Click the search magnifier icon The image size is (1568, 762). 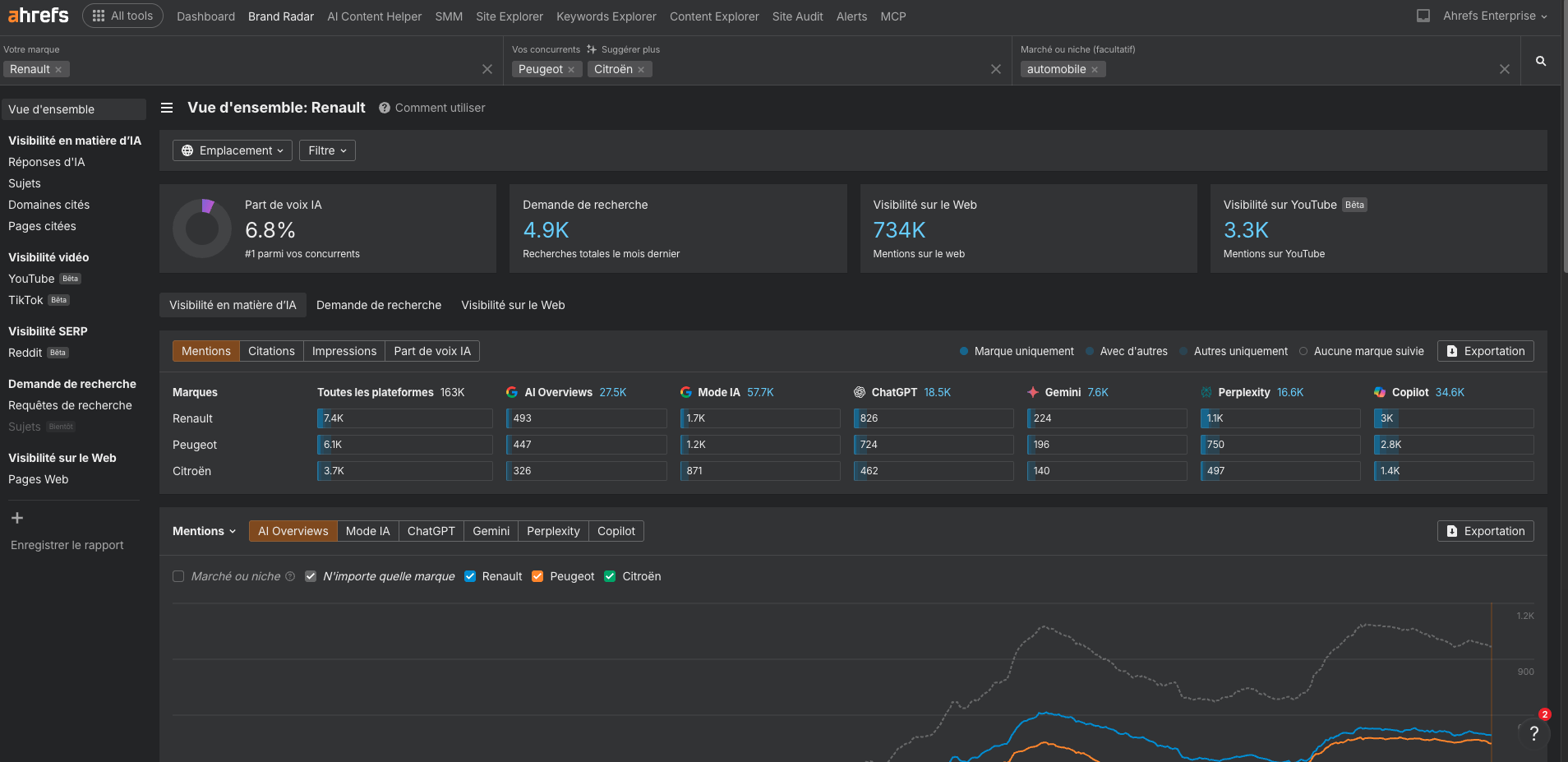pos(1542,61)
